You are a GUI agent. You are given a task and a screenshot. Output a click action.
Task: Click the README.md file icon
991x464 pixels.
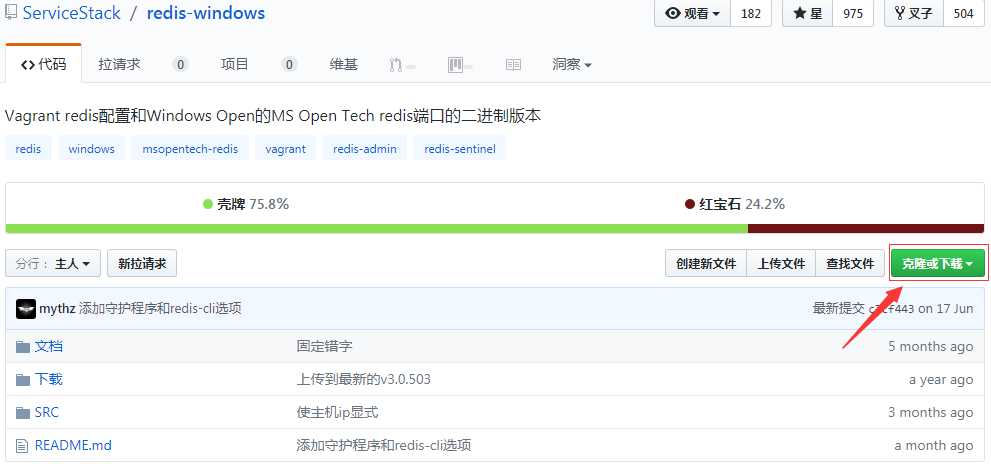coord(23,446)
